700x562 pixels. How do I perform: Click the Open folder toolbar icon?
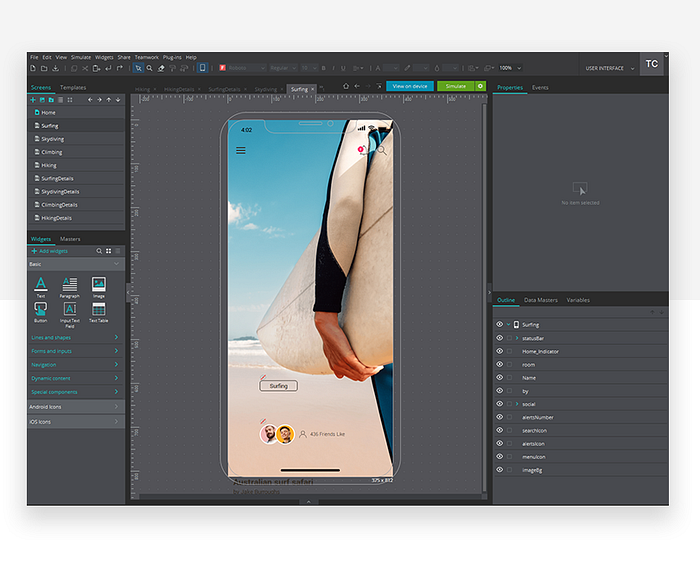[x=44, y=68]
